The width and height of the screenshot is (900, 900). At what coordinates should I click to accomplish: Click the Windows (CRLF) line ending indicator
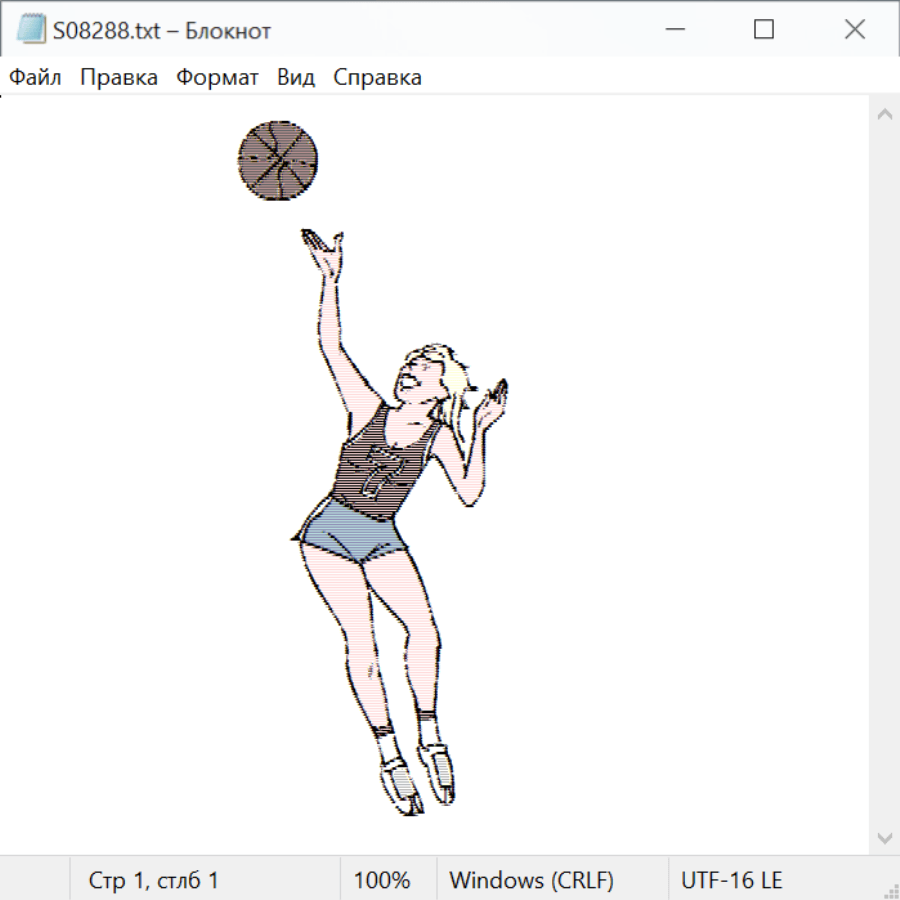coord(531,881)
